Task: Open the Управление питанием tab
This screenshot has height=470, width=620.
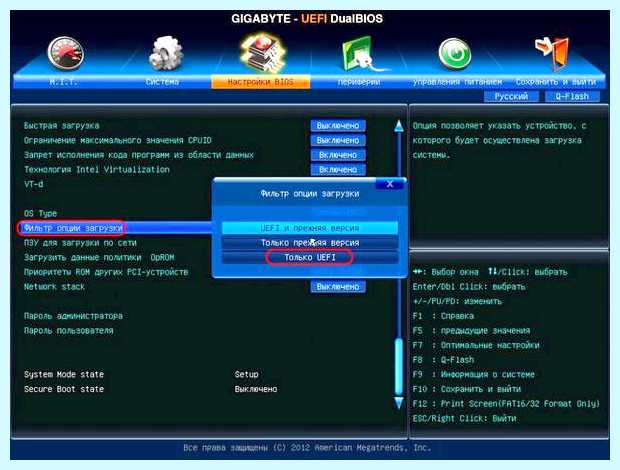Action: point(457,82)
